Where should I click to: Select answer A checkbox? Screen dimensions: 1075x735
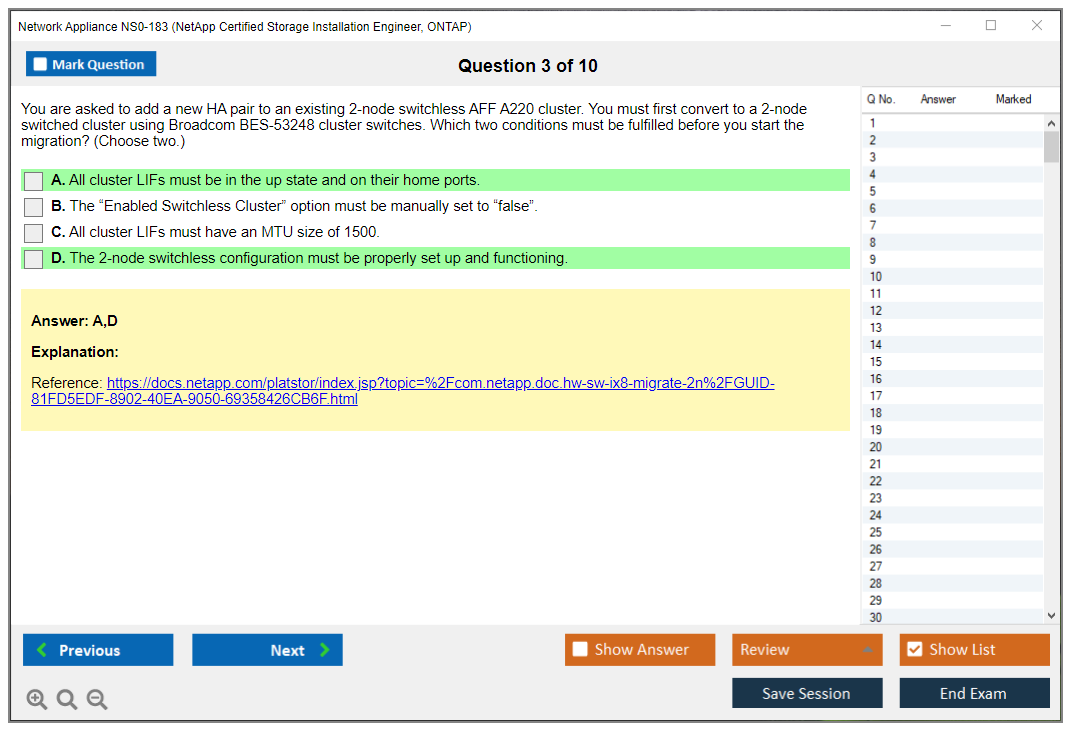34,181
